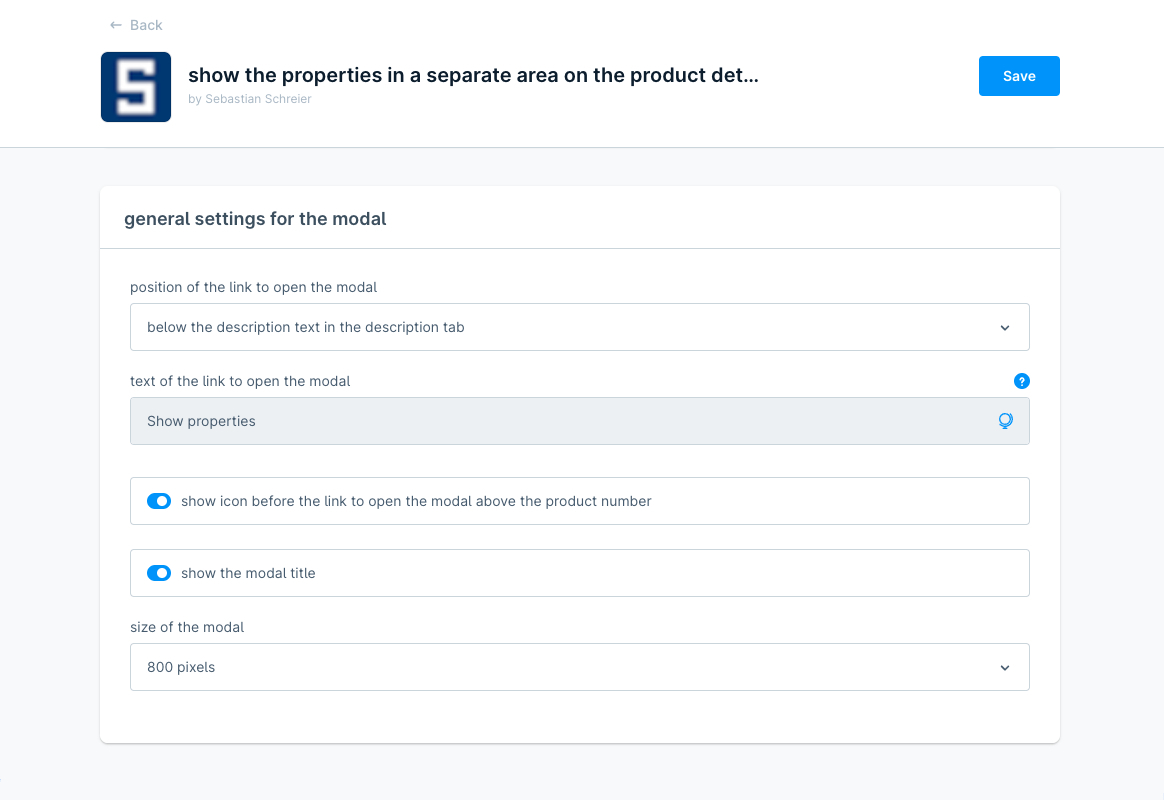Screen dimensions: 1164x800
Task: Go back using the Back link
Action: click(x=146, y=25)
